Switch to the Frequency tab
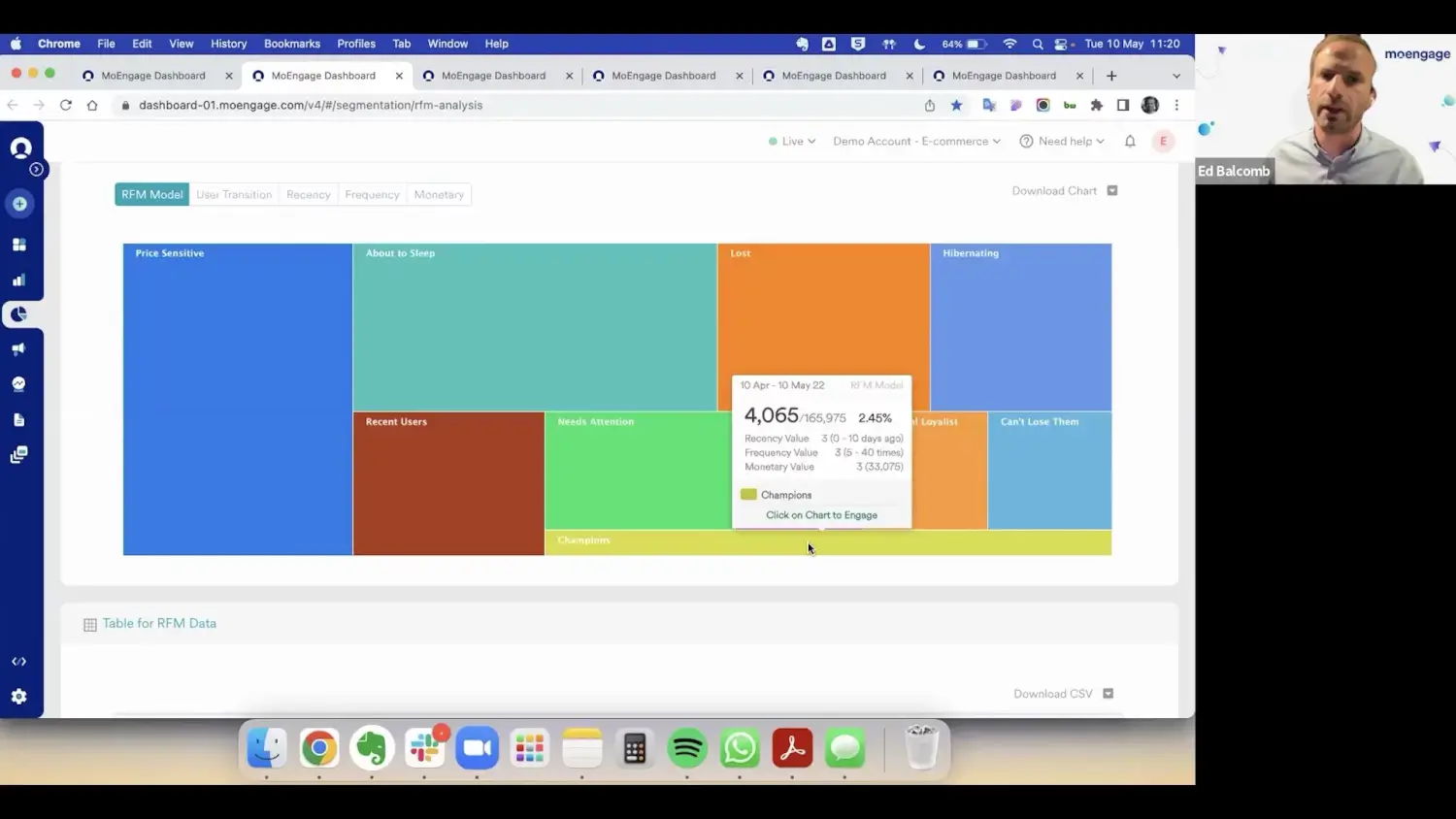Viewport: 1456px width, 819px height. [x=372, y=194]
